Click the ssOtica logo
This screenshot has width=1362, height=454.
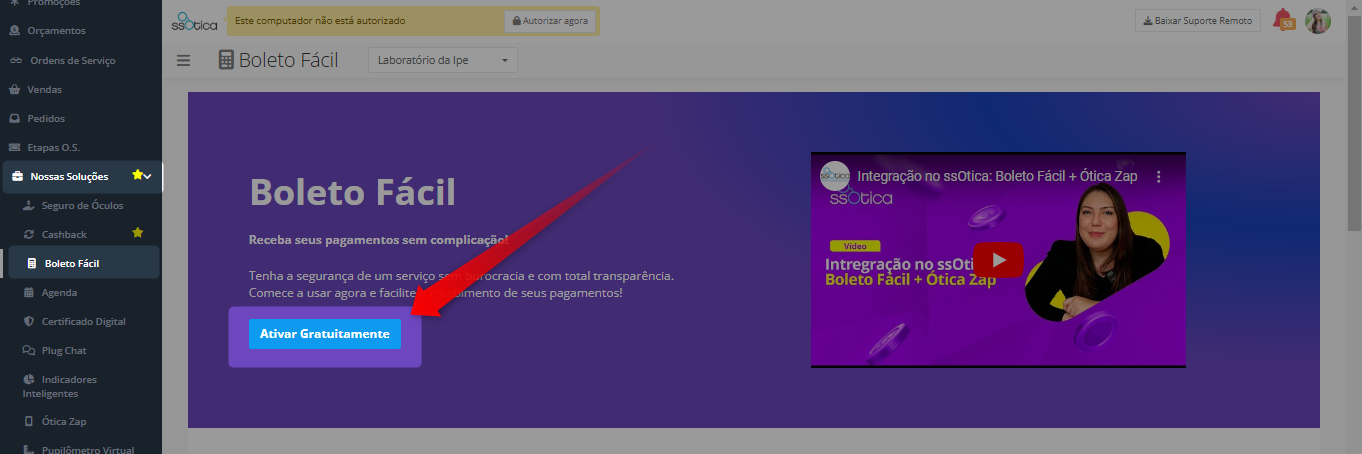[x=194, y=20]
